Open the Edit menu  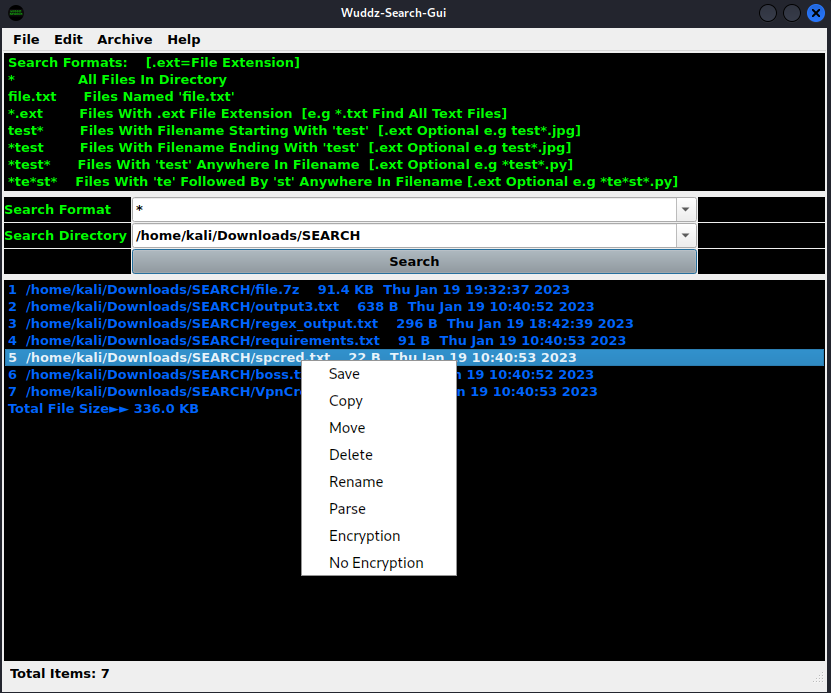pyautogui.click(x=68, y=40)
